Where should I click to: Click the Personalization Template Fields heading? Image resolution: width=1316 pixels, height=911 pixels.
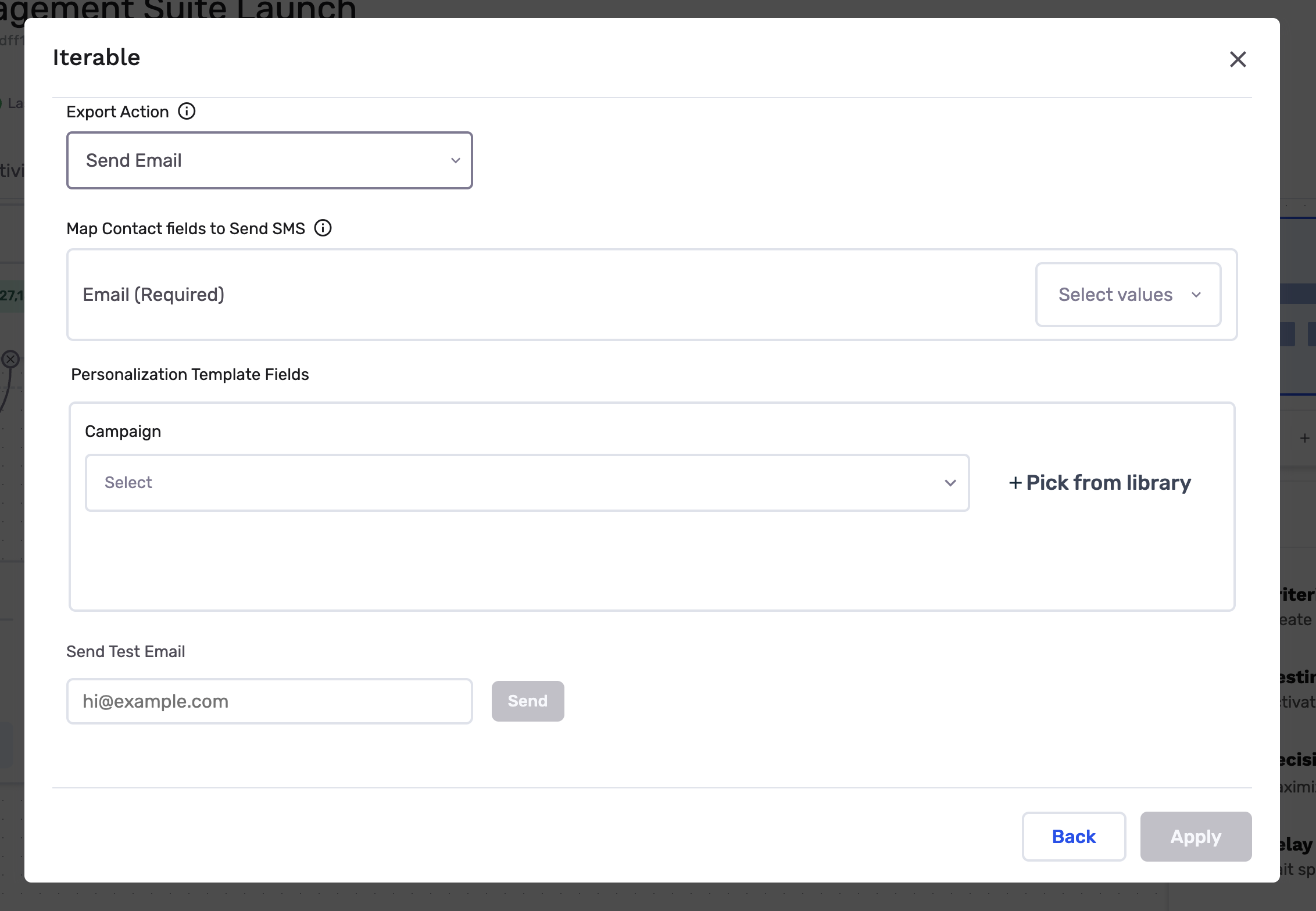tap(190, 375)
